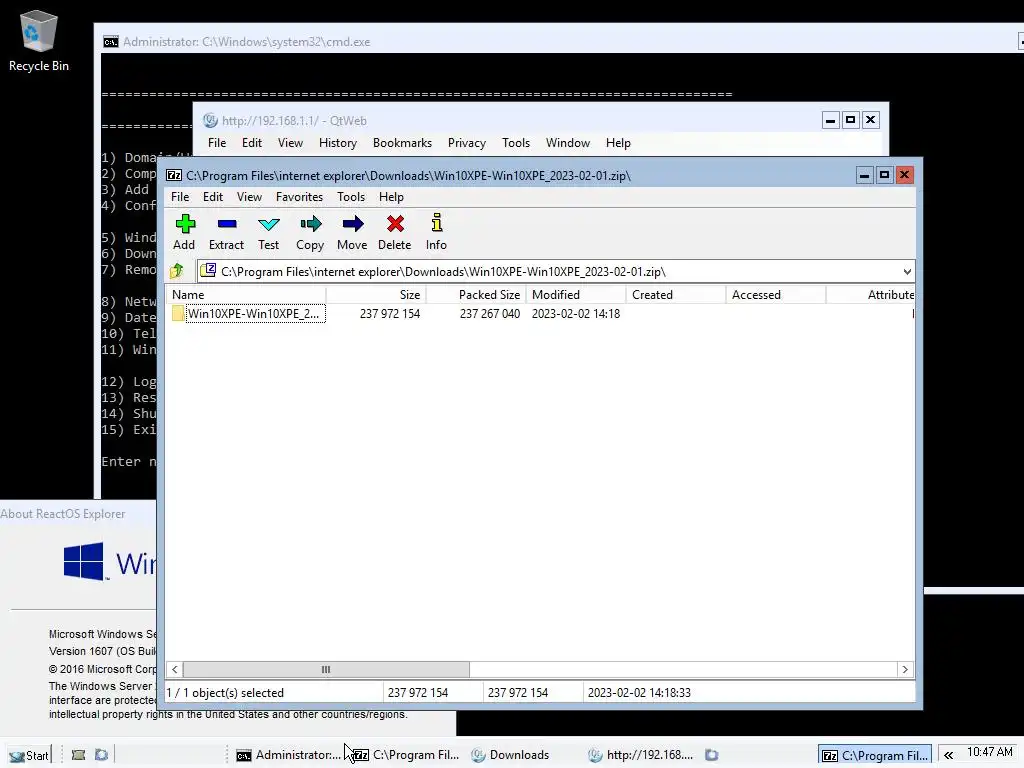Run Test on the archive
Viewport: 1024px width, 768px height.
(x=268, y=232)
